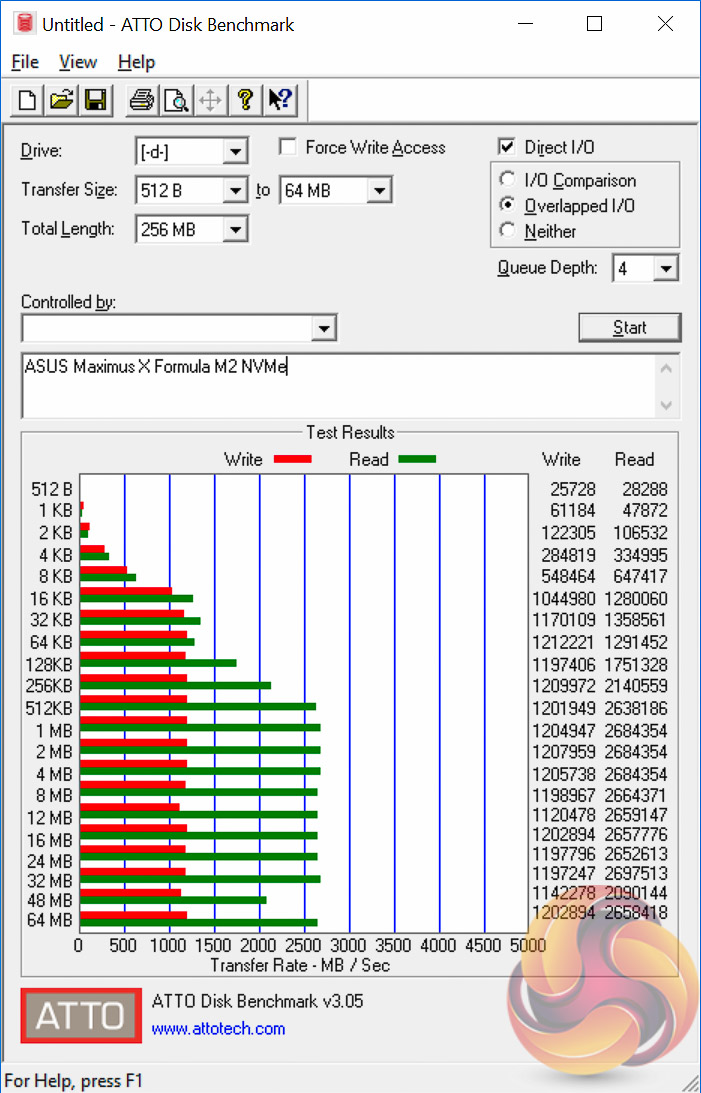Click the Test Results heading
The image size is (701, 1093).
(x=350, y=432)
